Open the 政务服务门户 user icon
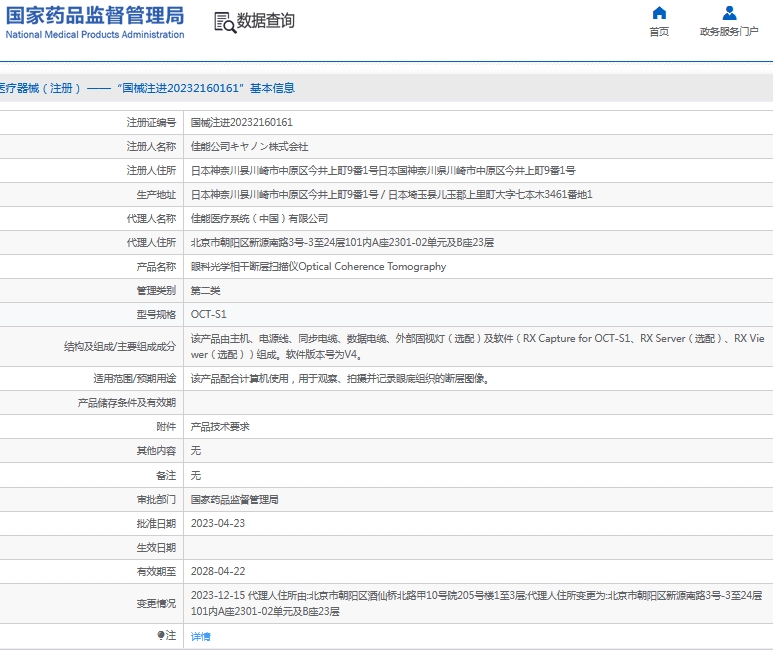 click(729, 12)
